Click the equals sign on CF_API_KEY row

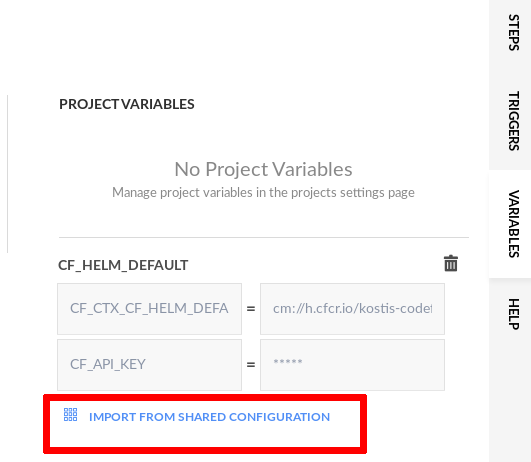pos(251,365)
